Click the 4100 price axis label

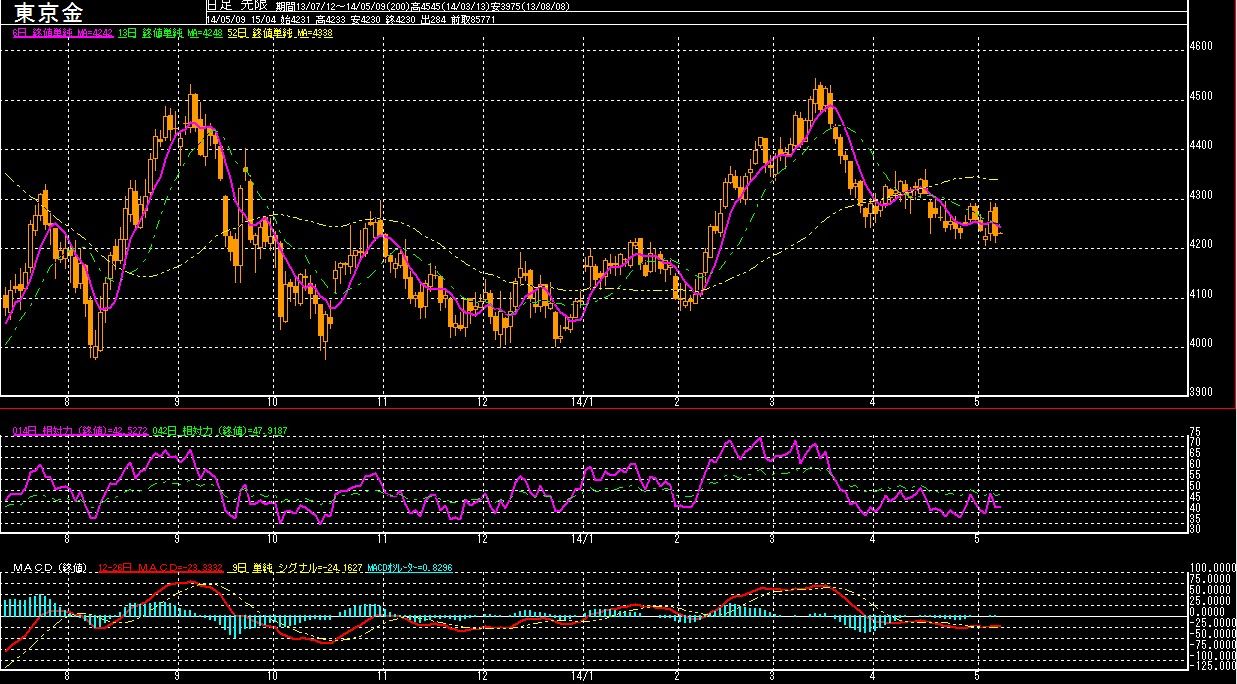(1202, 294)
